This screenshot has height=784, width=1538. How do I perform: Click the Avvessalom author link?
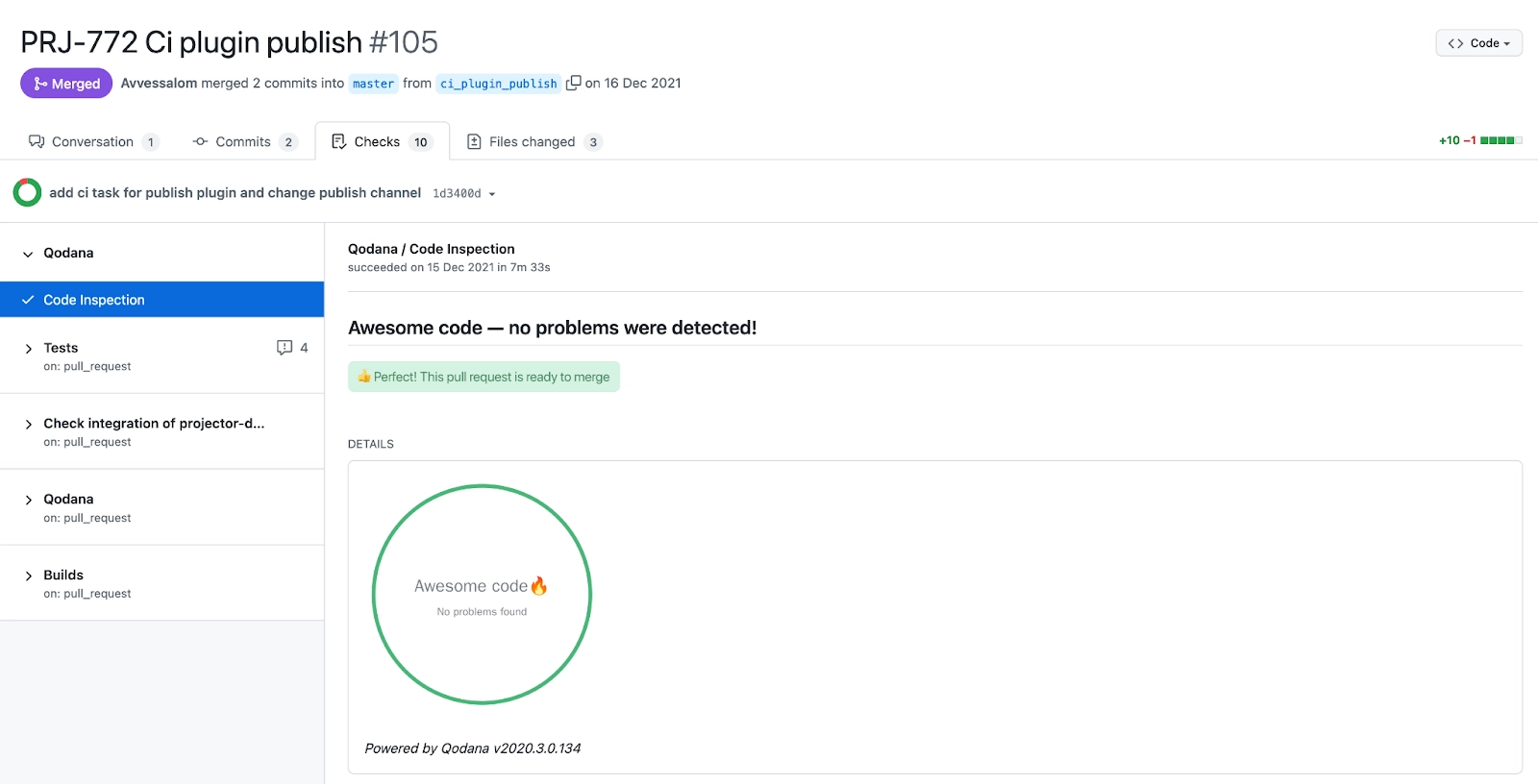coord(159,84)
